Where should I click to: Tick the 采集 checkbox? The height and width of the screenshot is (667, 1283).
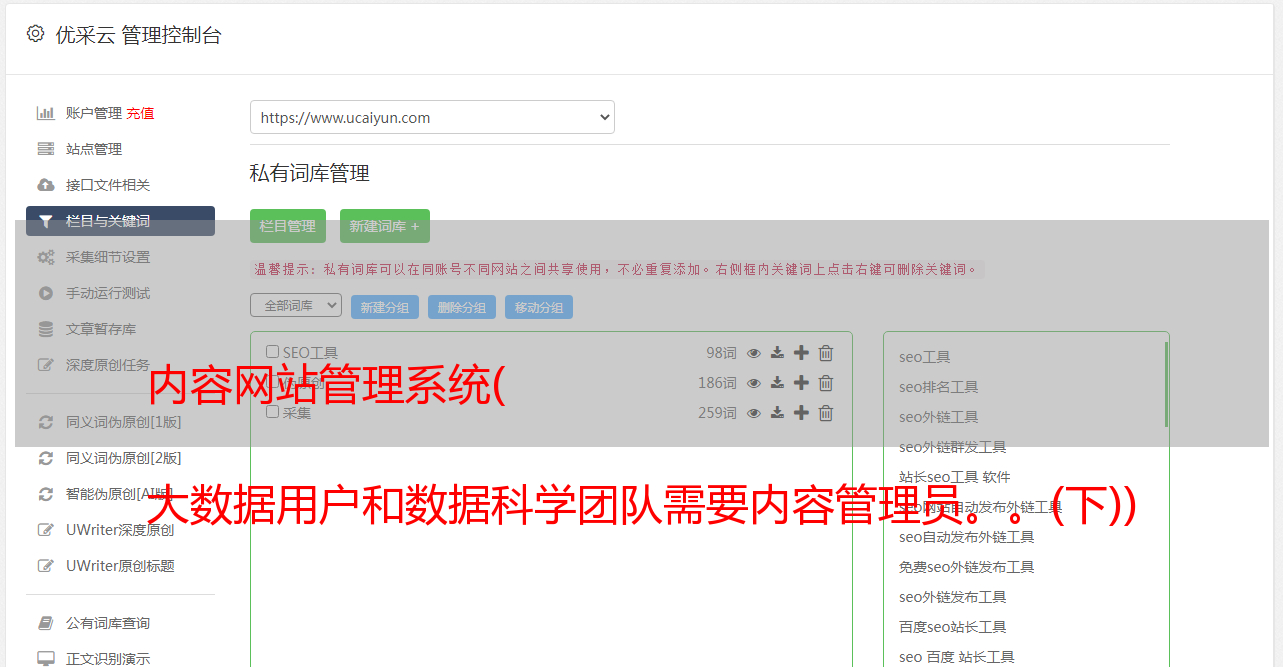pos(272,412)
